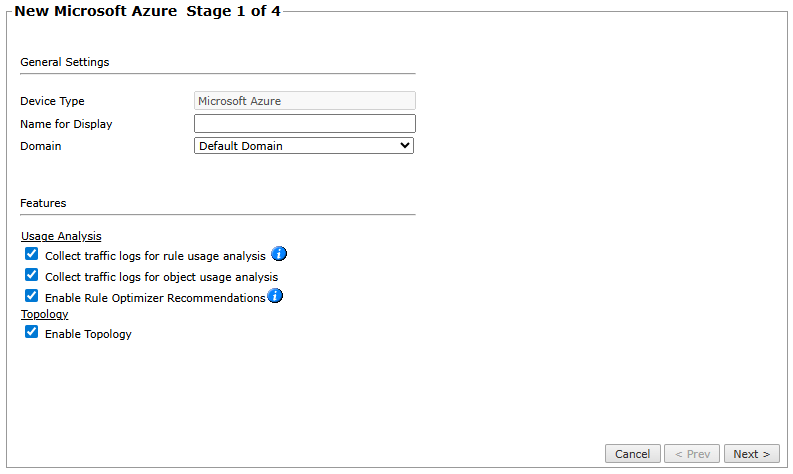Click the New Microsoft Azure stage title

click(147, 11)
